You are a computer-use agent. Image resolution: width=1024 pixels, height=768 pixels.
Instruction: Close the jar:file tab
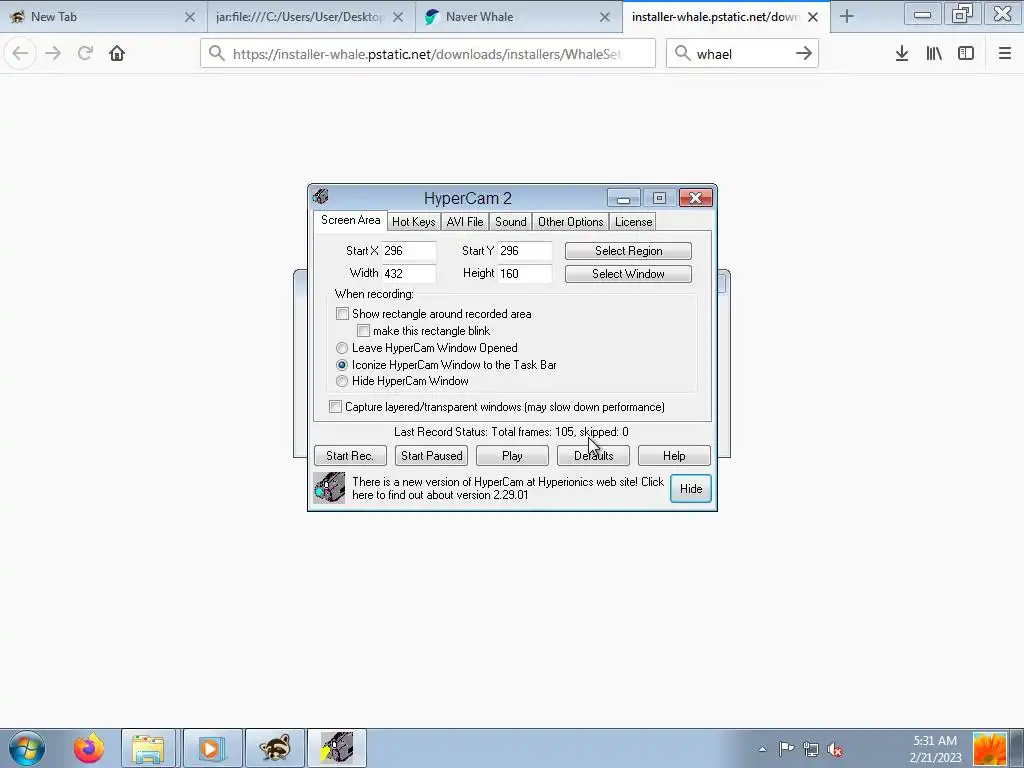398,17
